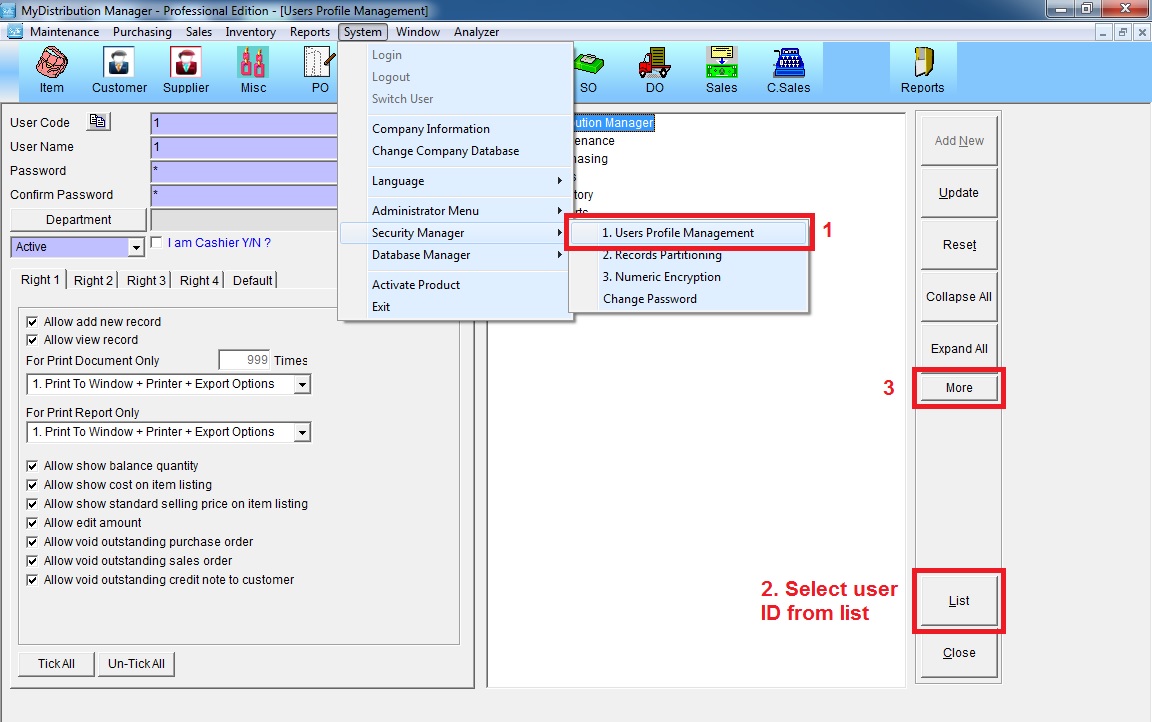The height and width of the screenshot is (722, 1152).
Task: Open the C.Sales cash register icon
Action: click(x=788, y=70)
